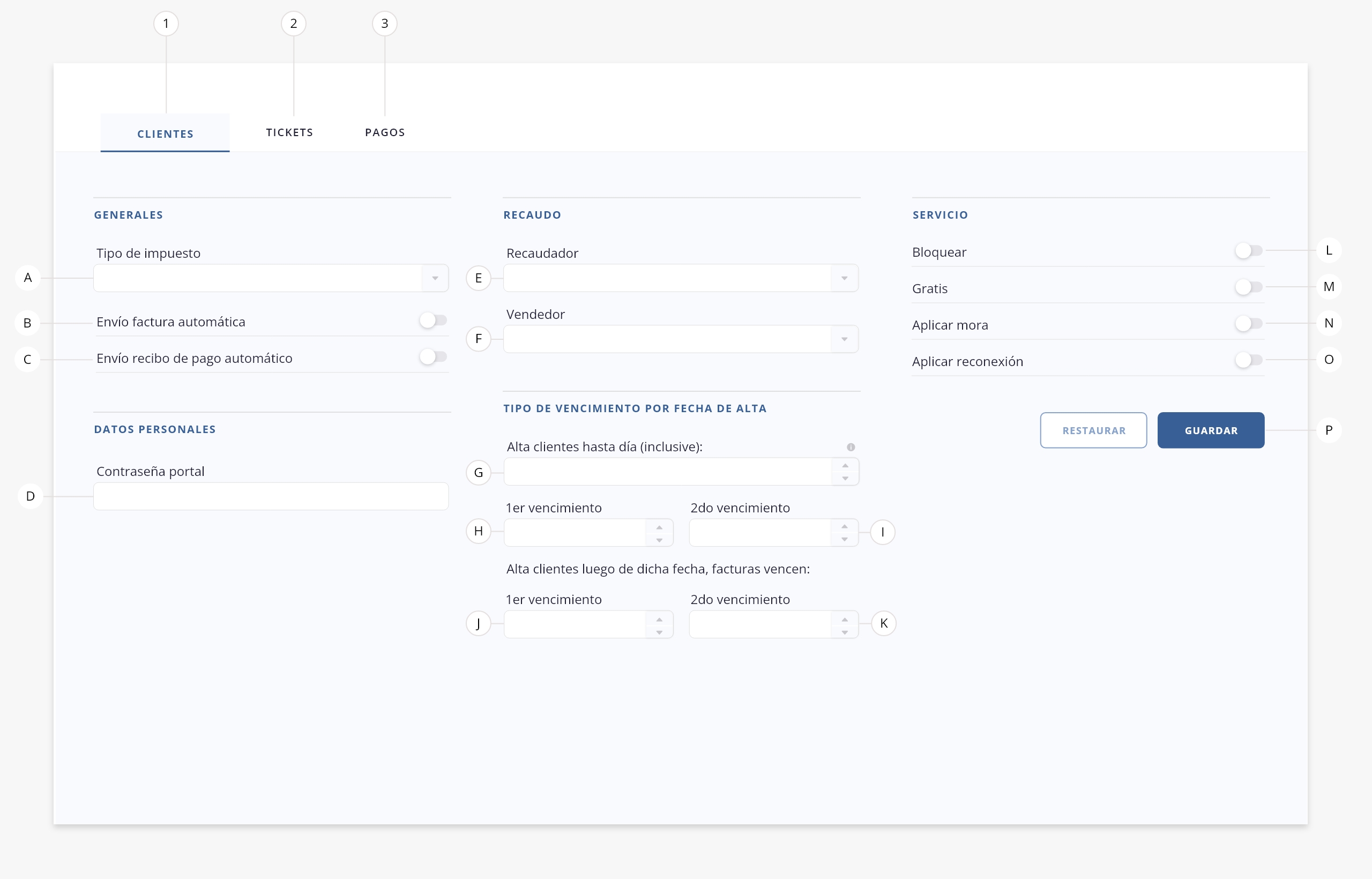
Task: Click info icon beside Alta clientes hasta día
Action: (x=851, y=447)
